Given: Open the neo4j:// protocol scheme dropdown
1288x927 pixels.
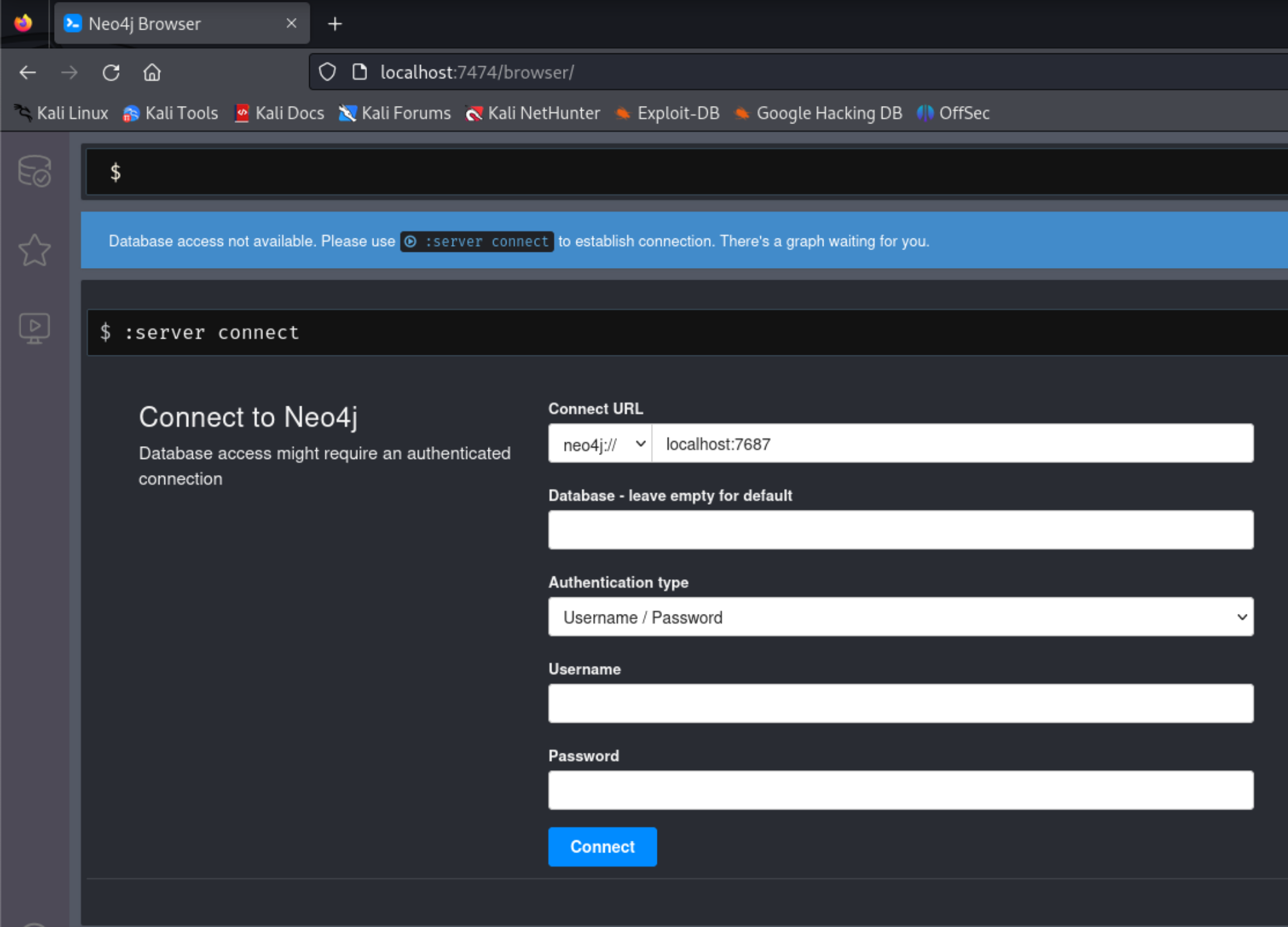Looking at the screenshot, I should coord(598,444).
